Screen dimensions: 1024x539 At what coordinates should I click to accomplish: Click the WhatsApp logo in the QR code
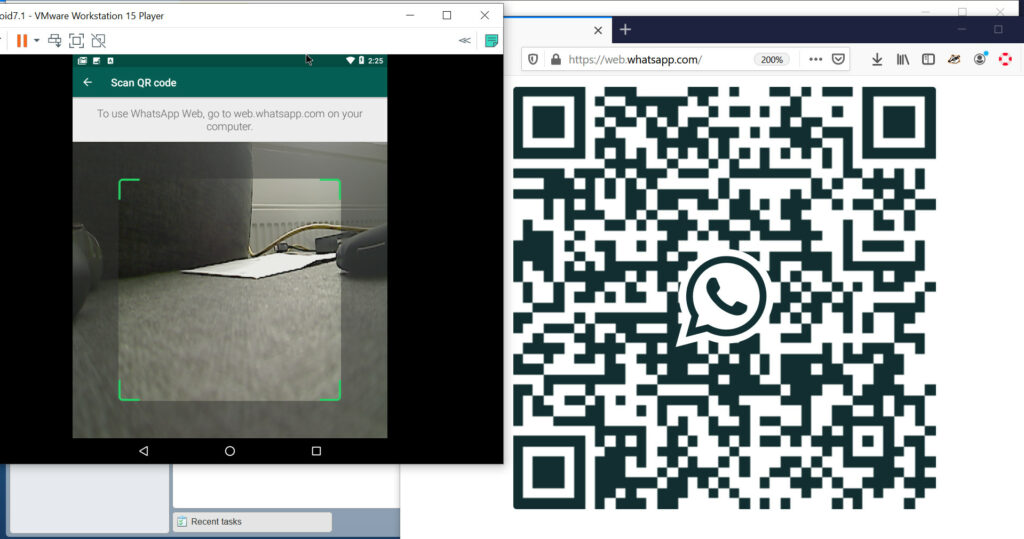click(724, 298)
